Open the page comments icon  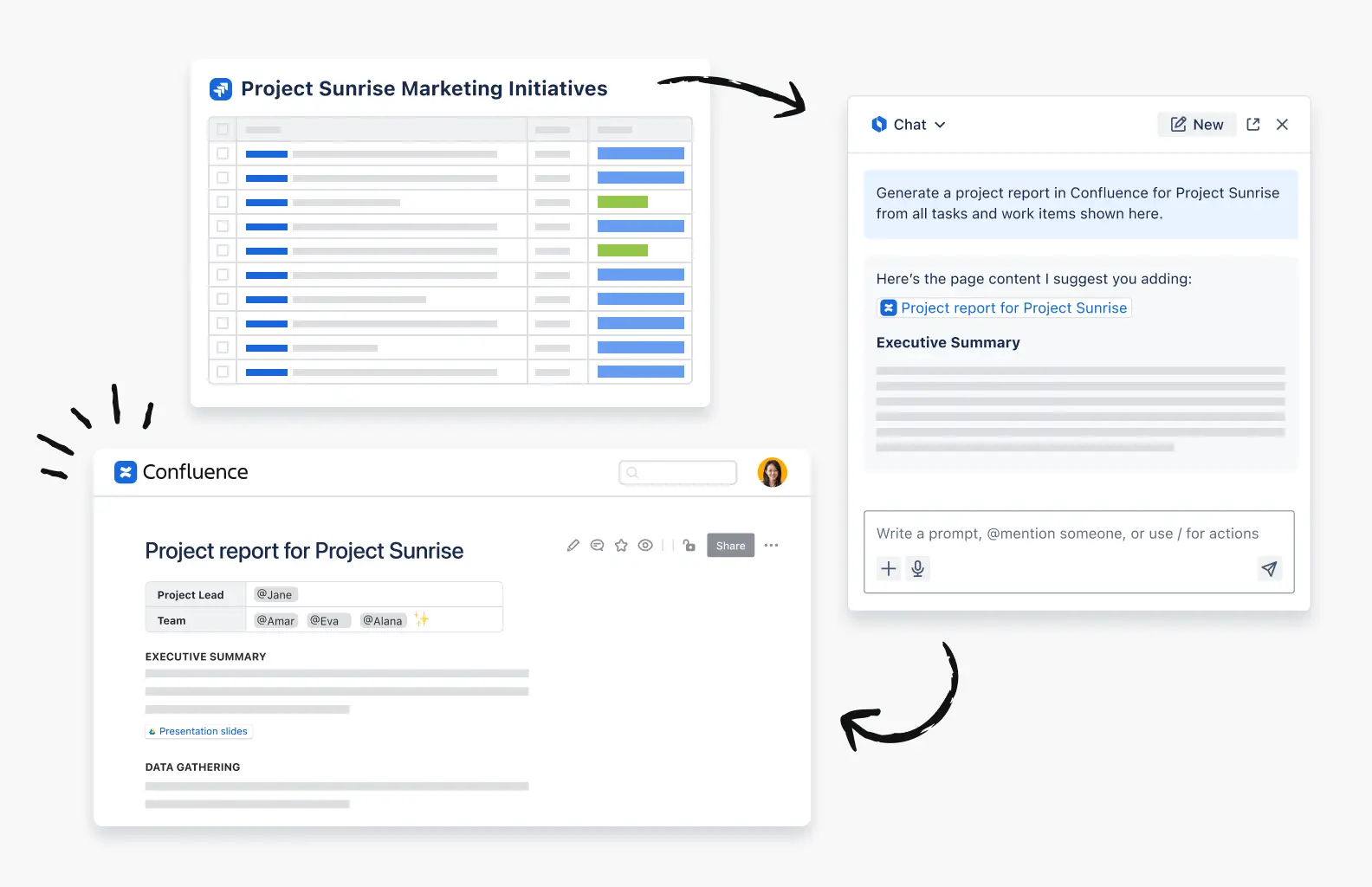click(x=597, y=546)
